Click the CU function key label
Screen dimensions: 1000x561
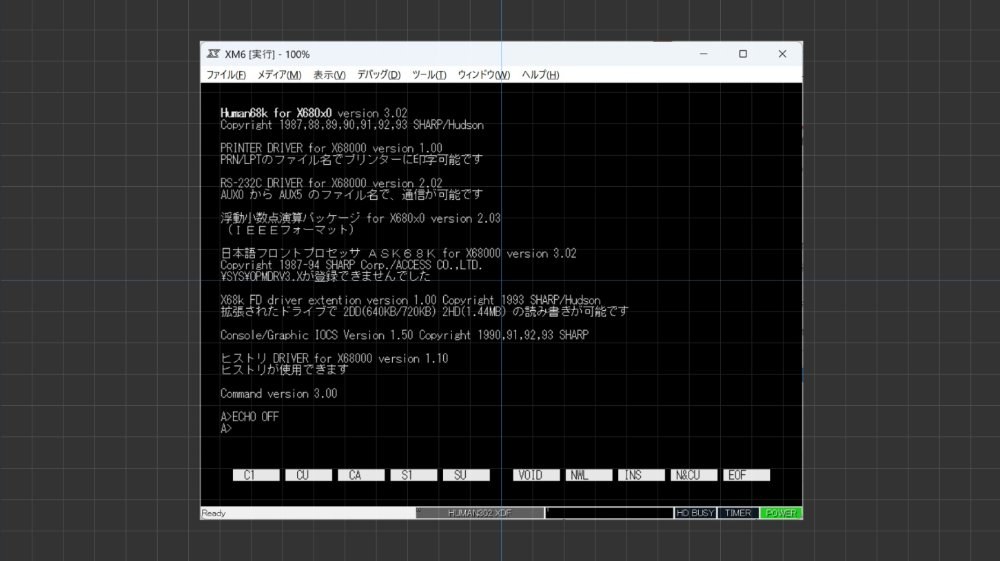coord(309,475)
